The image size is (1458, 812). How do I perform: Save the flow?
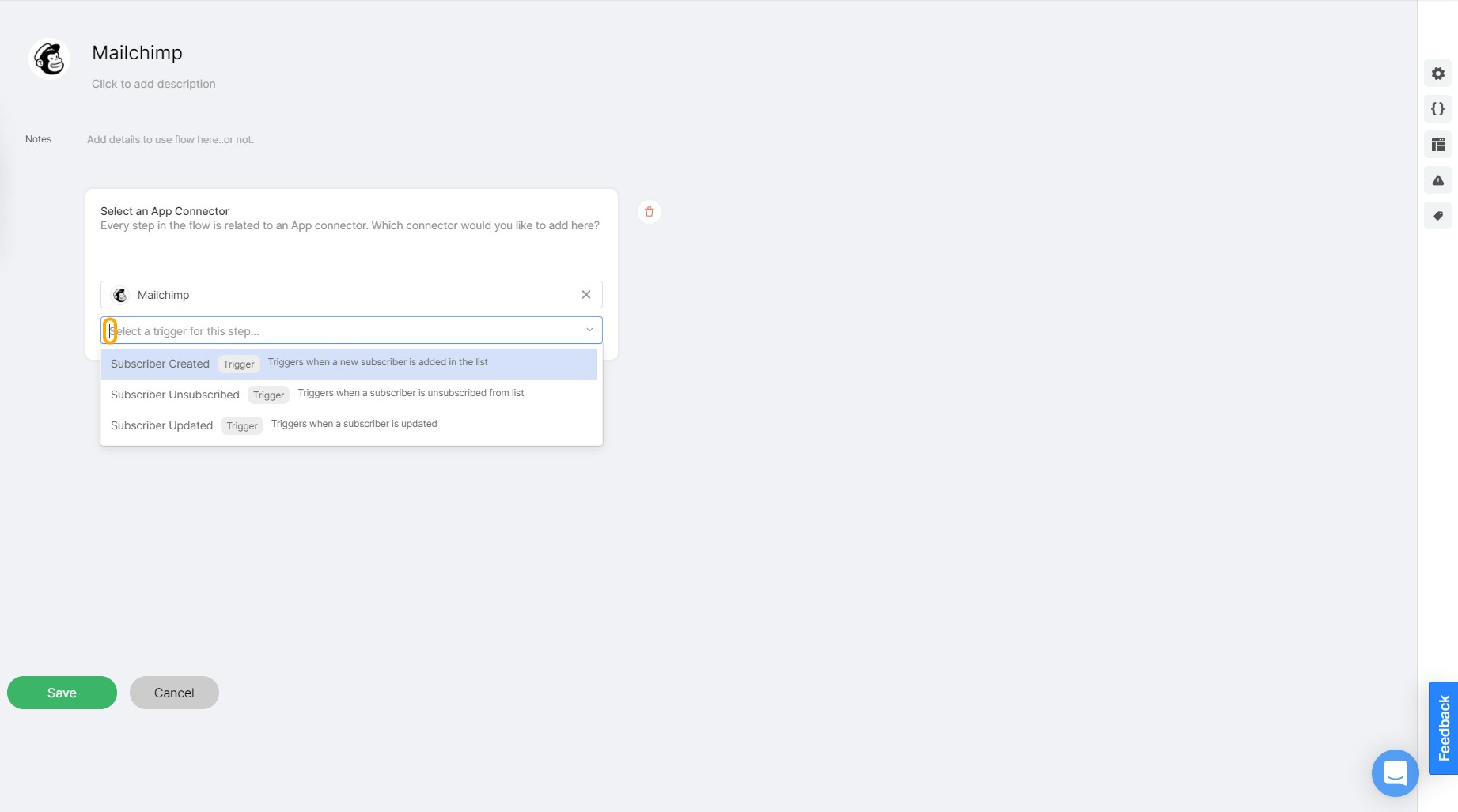coord(62,693)
